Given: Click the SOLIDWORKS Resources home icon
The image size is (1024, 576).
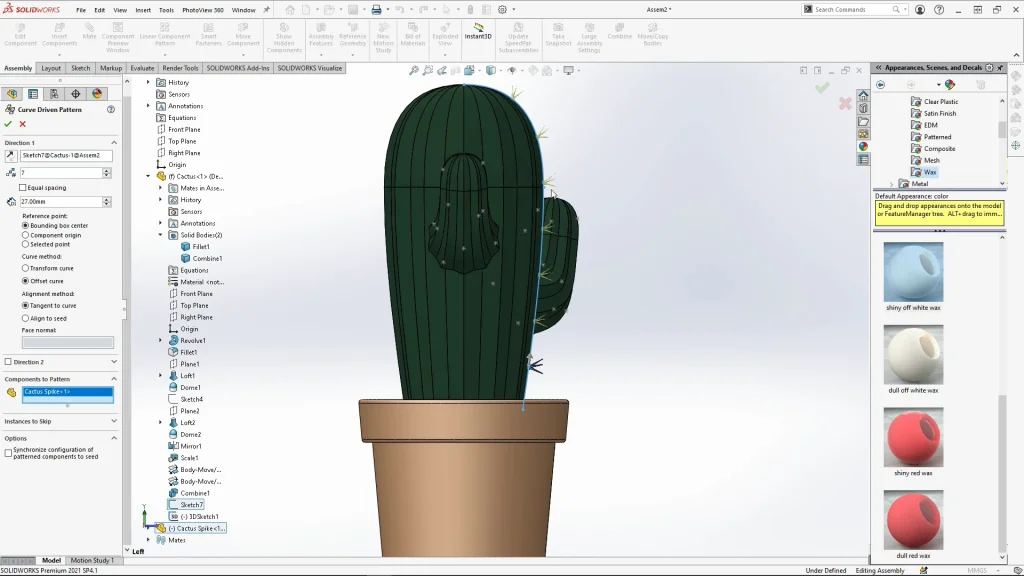Looking at the screenshot, I should point(863,95).
